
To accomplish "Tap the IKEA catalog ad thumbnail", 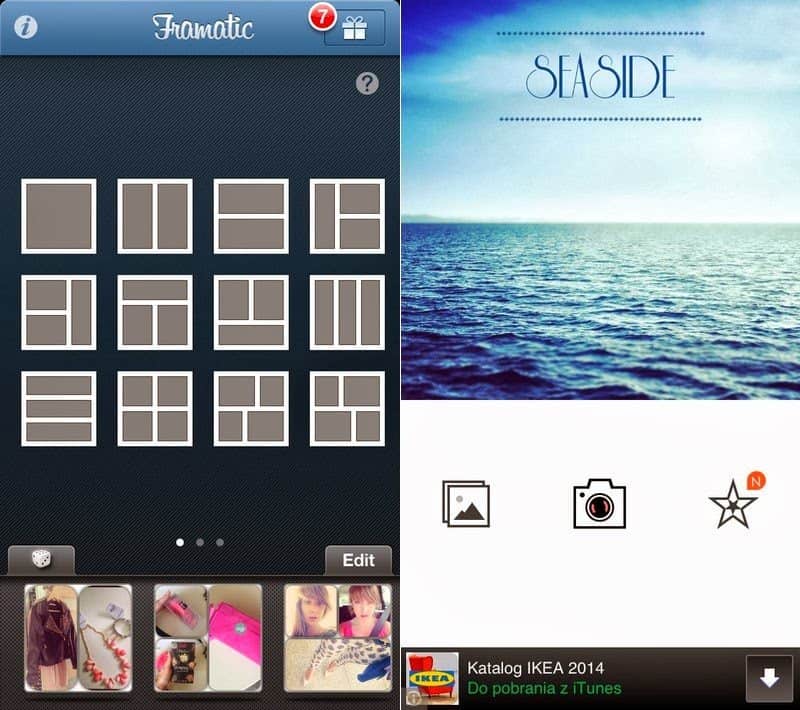I will tap(432, 678).
